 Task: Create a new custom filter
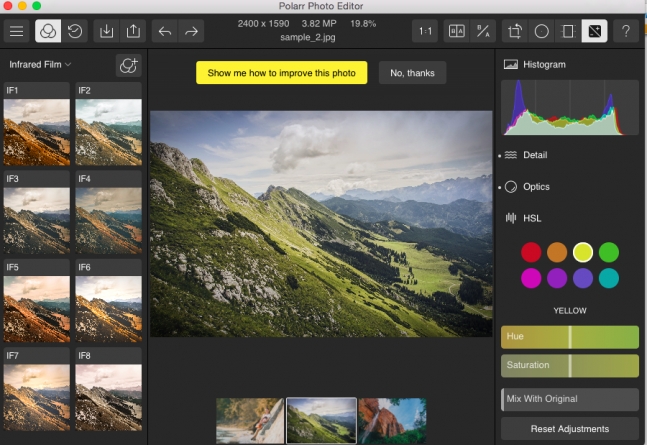pos(128,65)
